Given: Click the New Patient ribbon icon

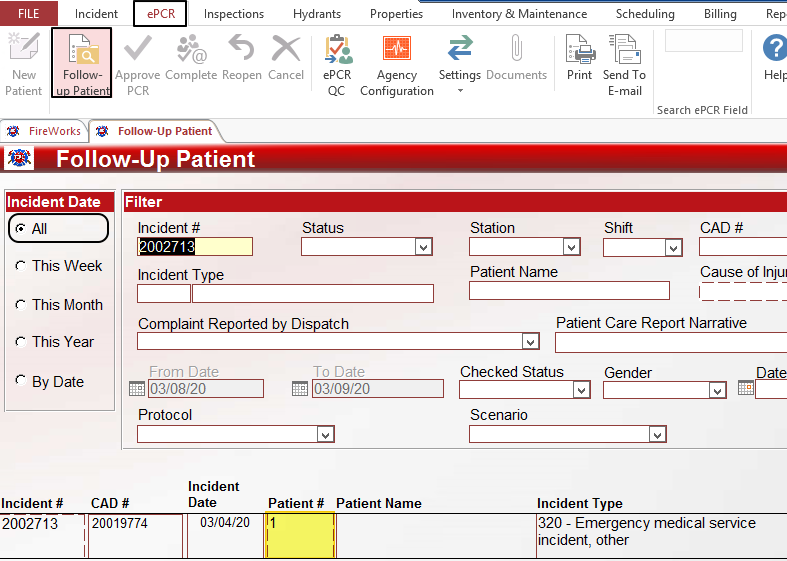Looking at the screenshot, I should click(24, 48).
